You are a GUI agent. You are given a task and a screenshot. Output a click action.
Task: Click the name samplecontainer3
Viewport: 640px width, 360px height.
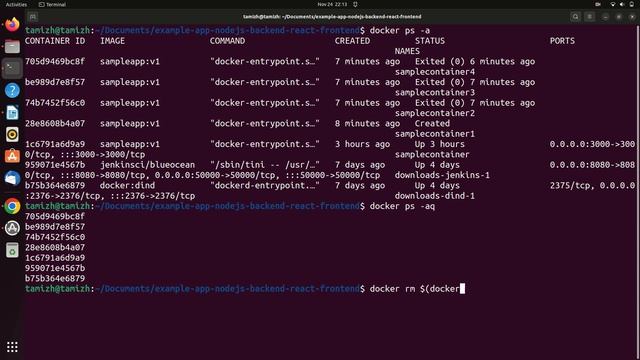(435, 93)
